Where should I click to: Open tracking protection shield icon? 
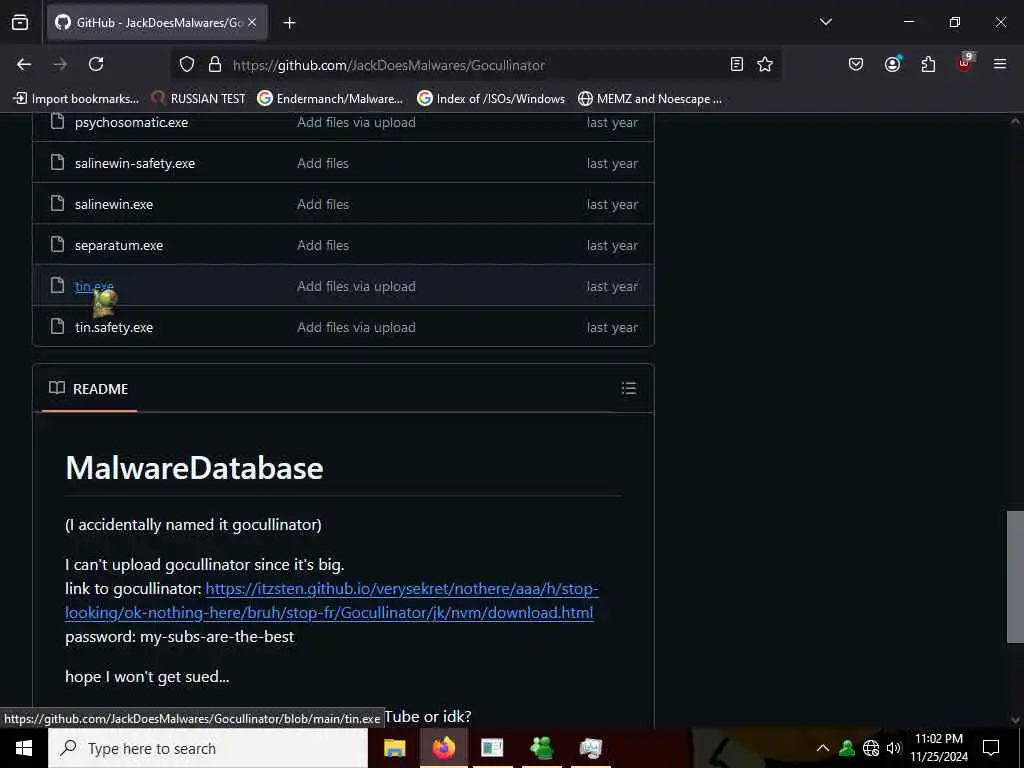(x=187, y=64)
